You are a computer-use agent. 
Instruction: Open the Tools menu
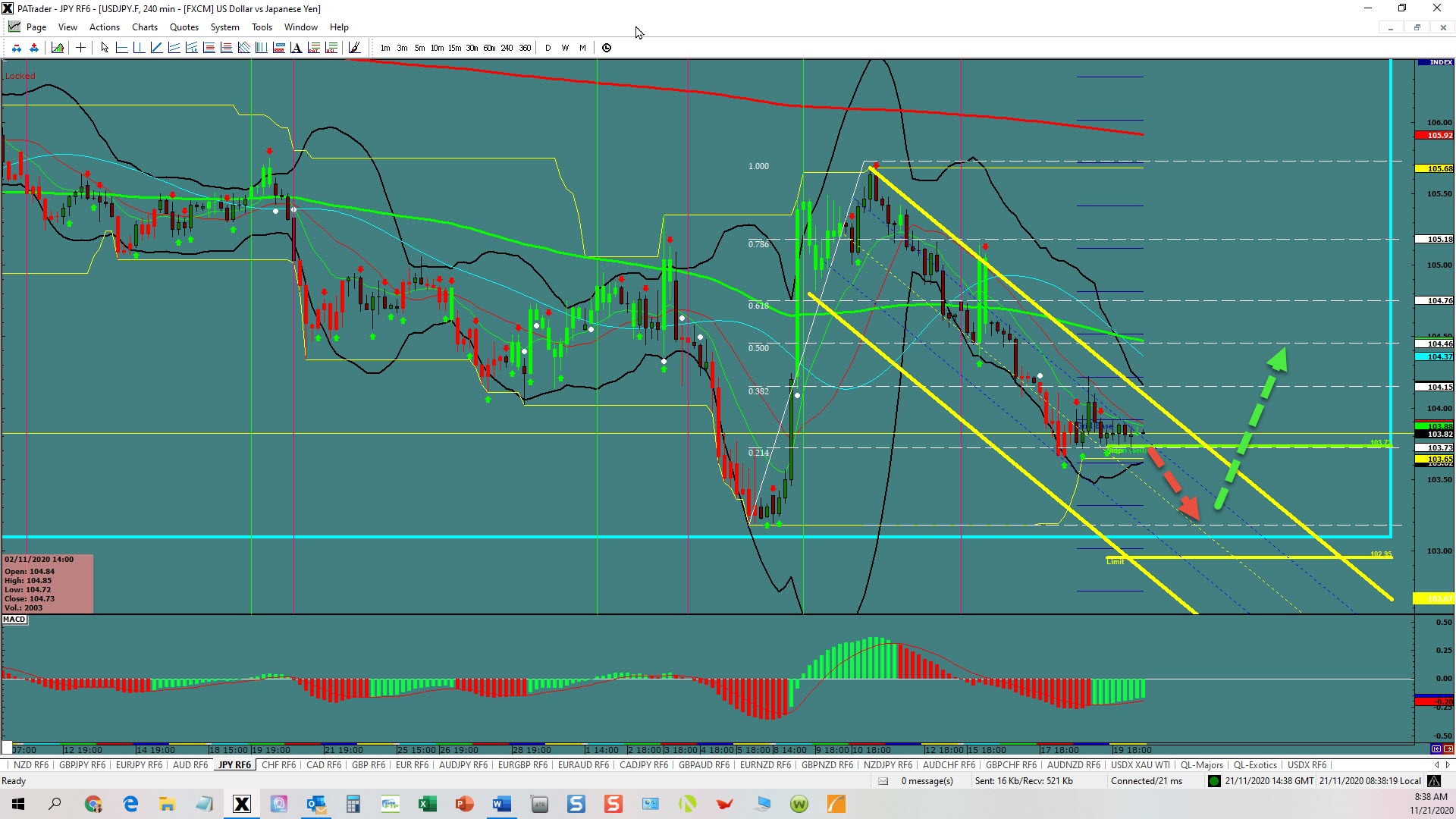click(262, 27)
